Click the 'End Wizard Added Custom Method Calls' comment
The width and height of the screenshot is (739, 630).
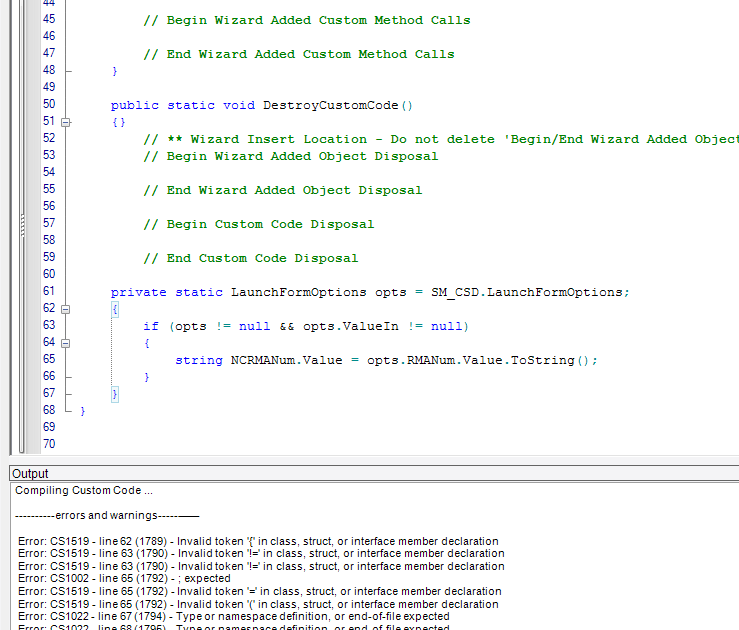pos(299,54)
